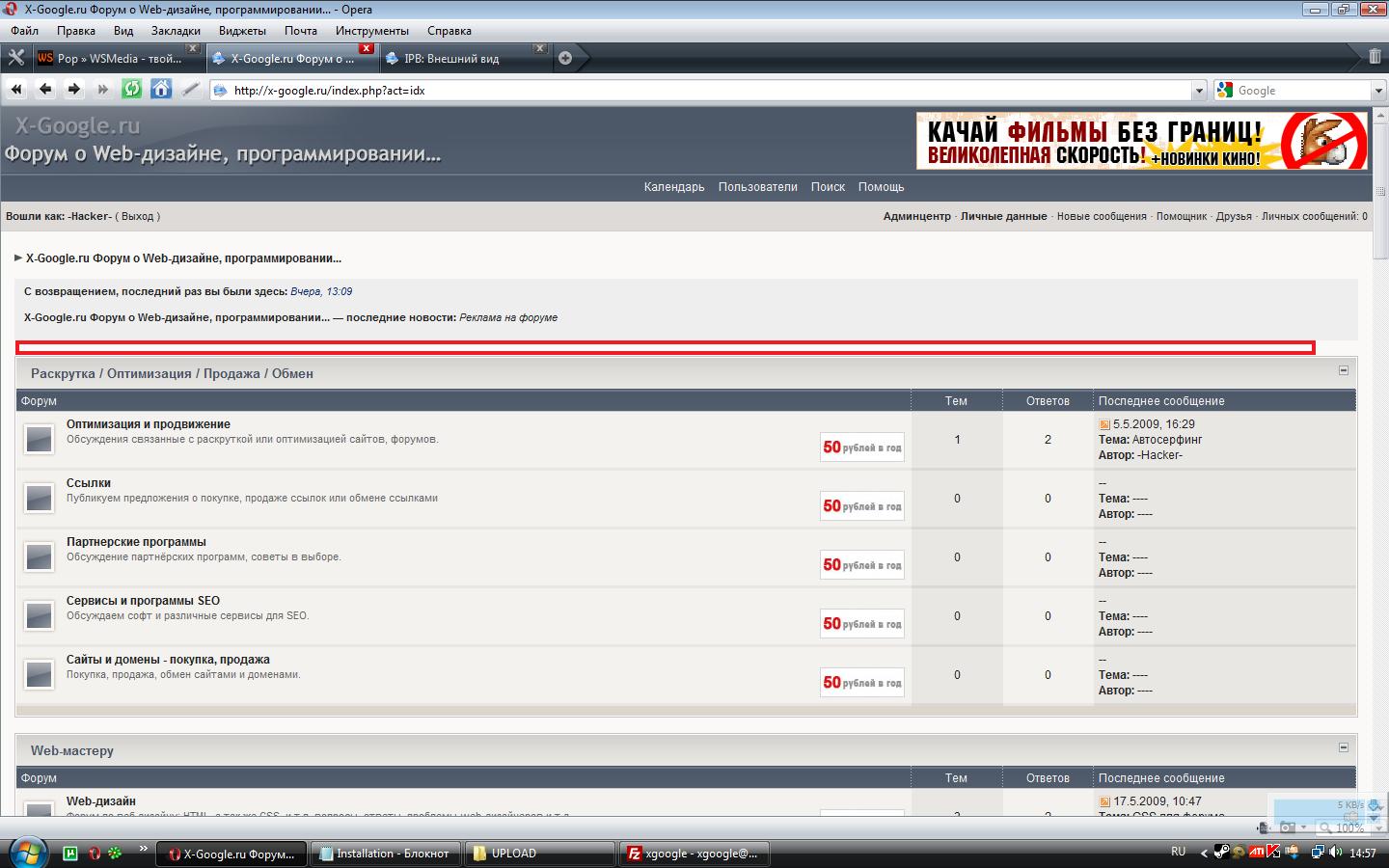Image resolution: width=1389 pixels, height=868 pixels.
Task: Open the Файл menu
Action: [x=25, y=31]
